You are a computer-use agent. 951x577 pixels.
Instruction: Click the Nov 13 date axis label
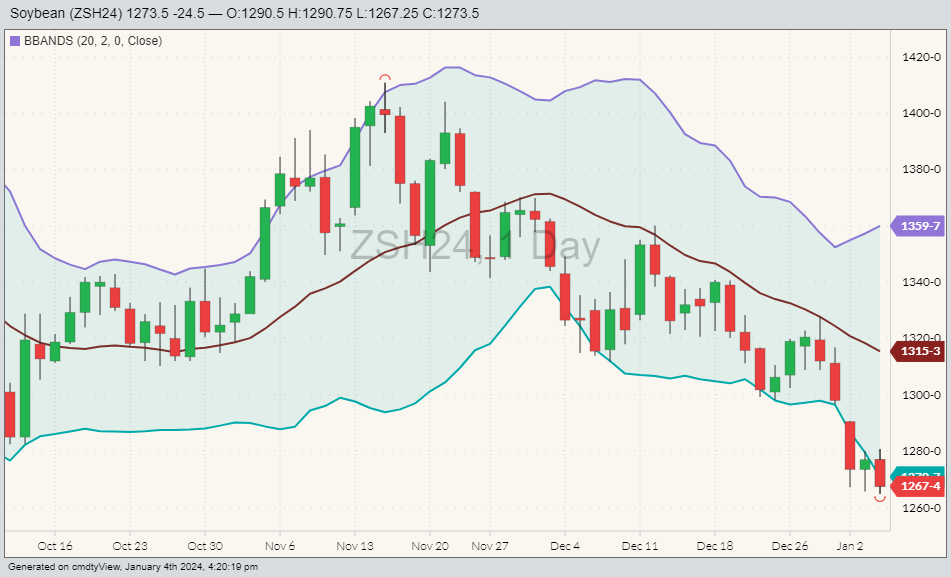click(x=355, y=546)
